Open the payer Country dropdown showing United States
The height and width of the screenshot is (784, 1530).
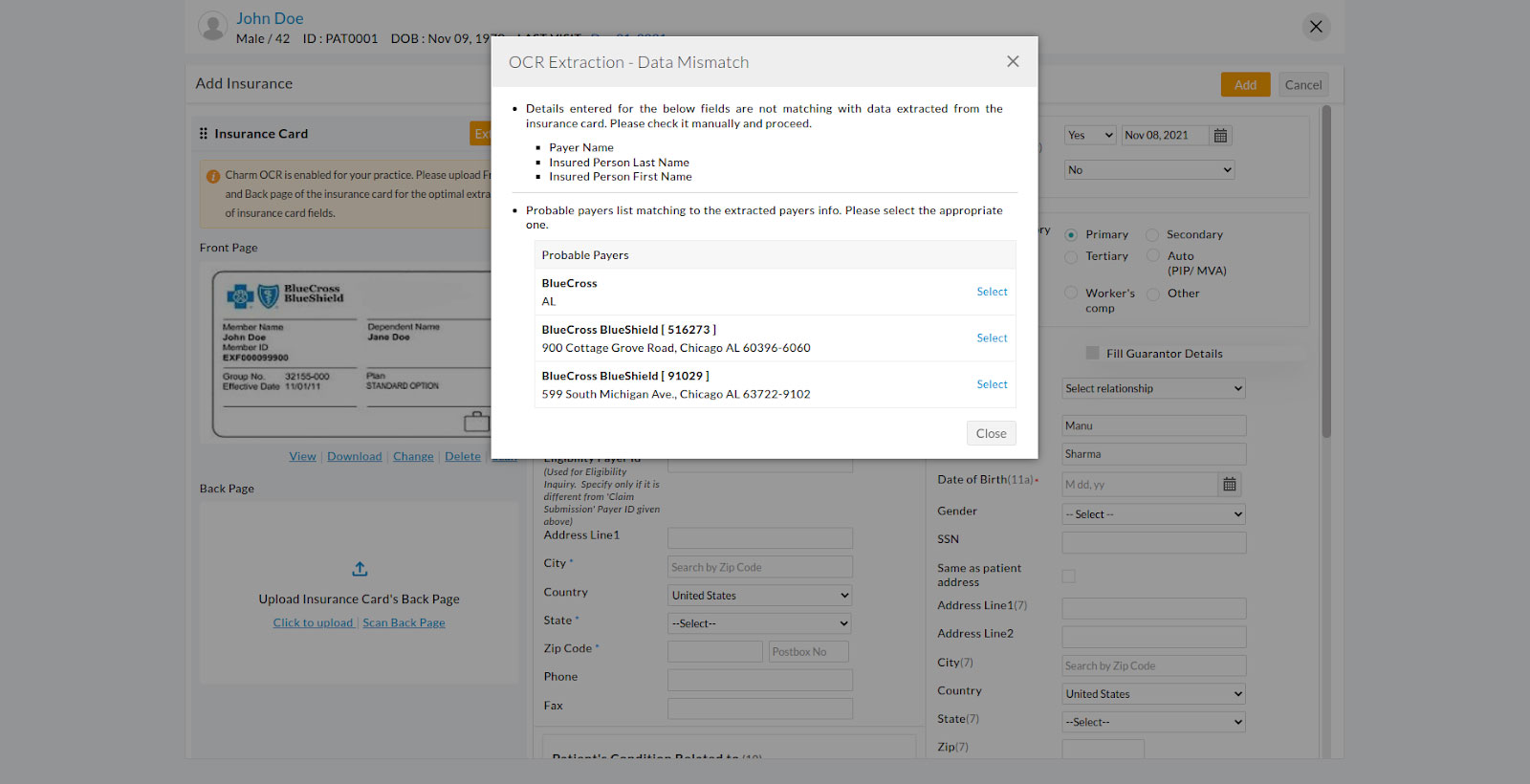759,596
